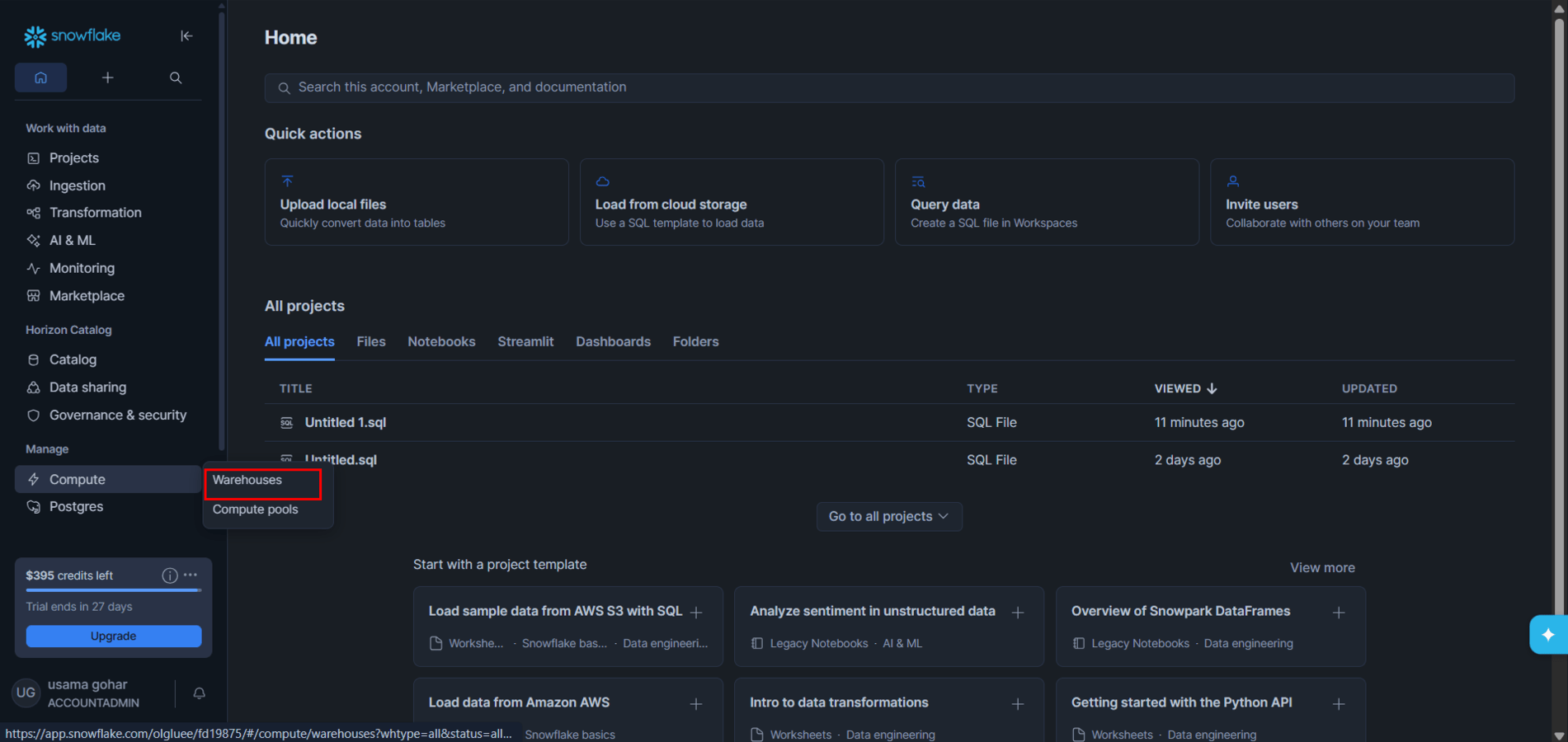Collapse the navigation sidebar
Screen dimensions: 1568x742
[186, 35]
